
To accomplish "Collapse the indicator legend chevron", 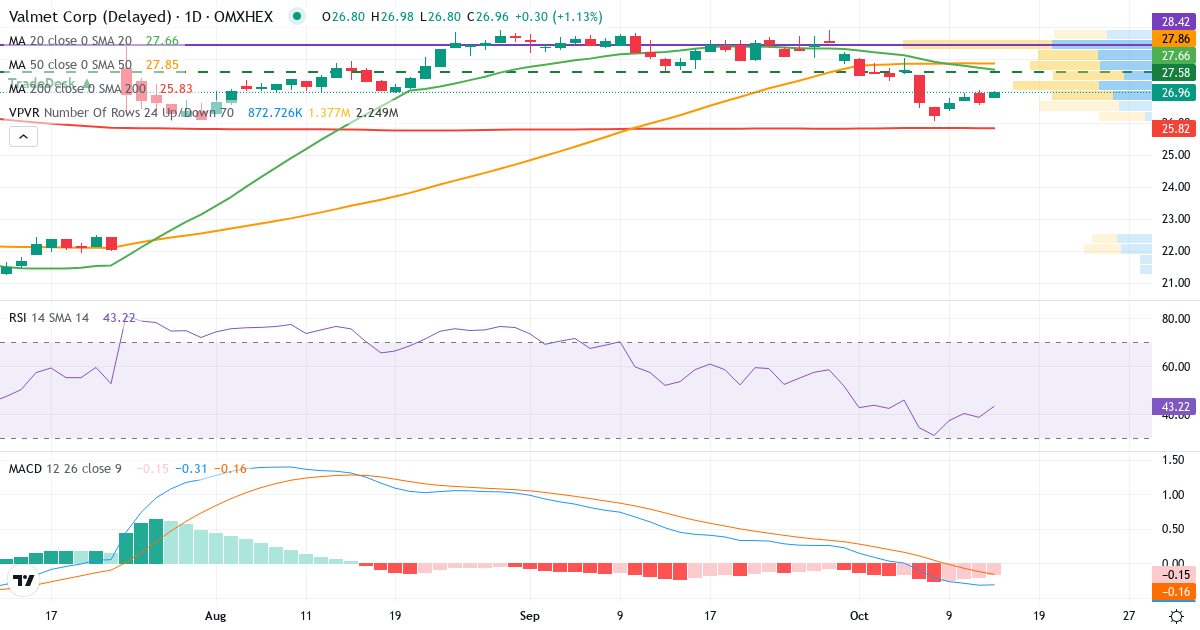I will click(x=22, y=135).
